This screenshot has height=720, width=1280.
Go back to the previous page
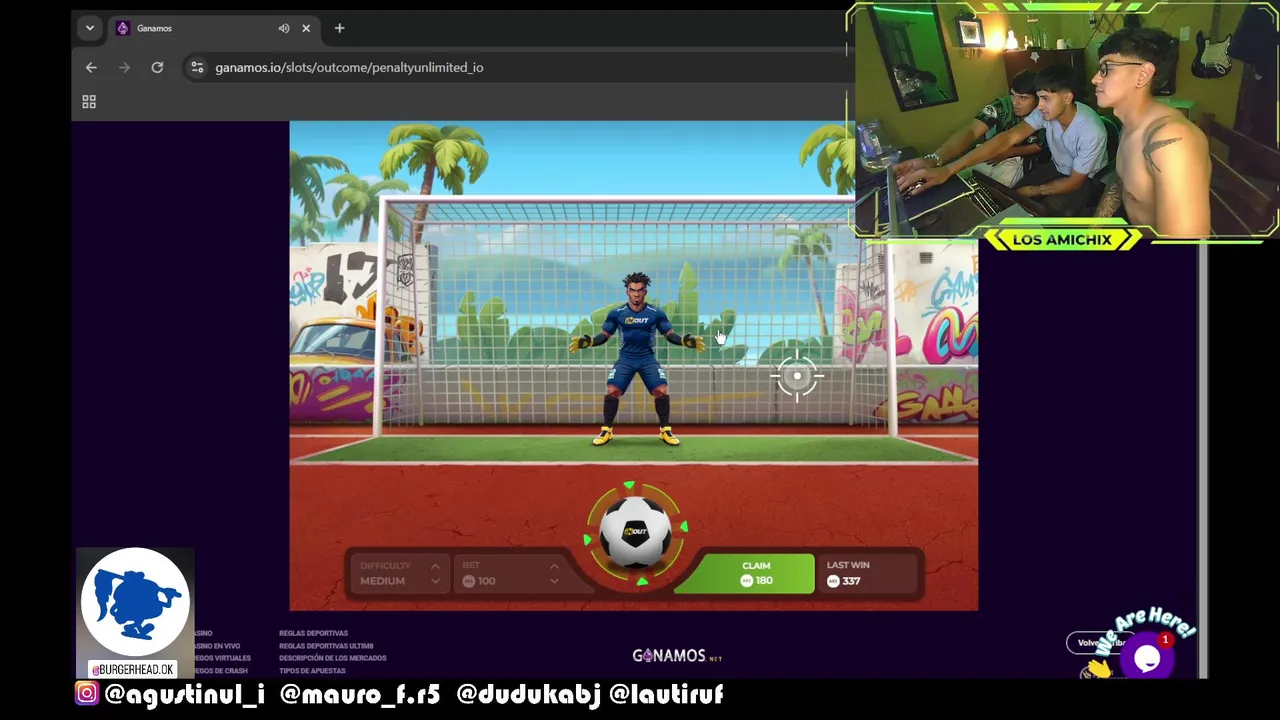click(x=91, y=67)
